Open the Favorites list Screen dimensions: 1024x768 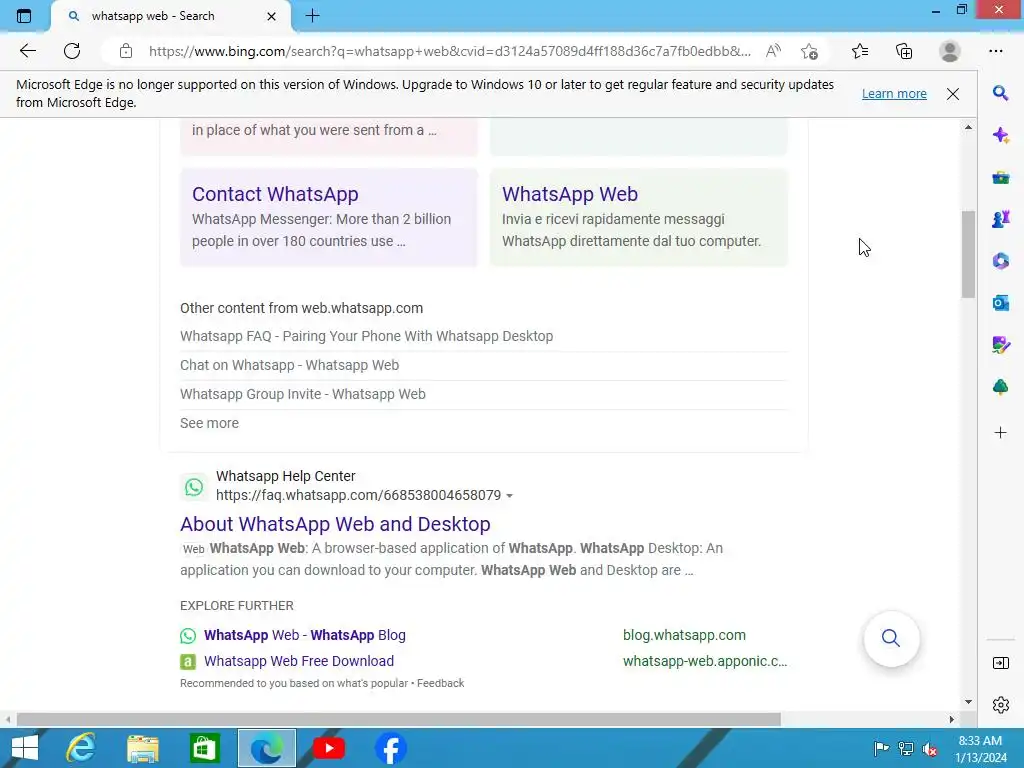(860, 51)
